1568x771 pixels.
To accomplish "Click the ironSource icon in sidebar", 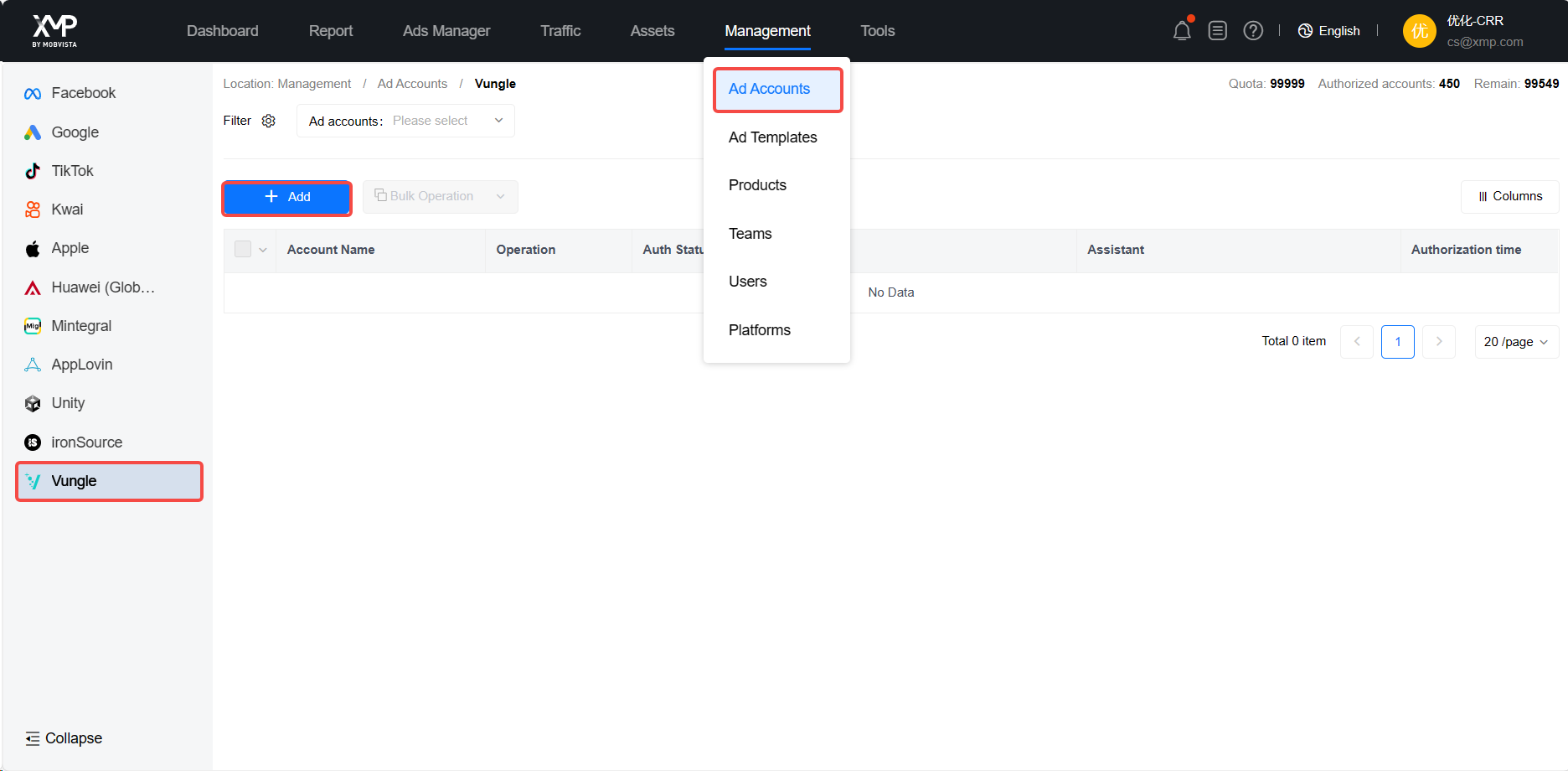I will click(33, 442).
